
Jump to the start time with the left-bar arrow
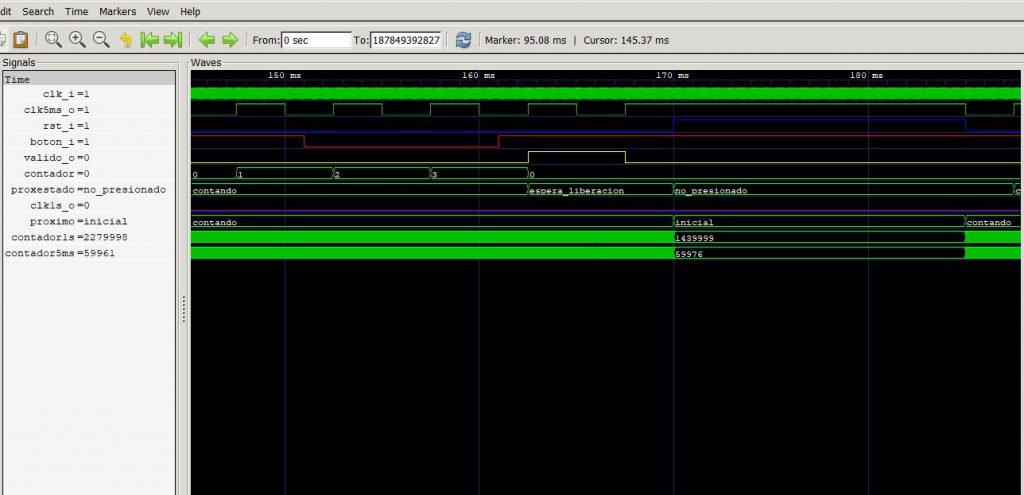pyautogui.click(x=149, y=40)
